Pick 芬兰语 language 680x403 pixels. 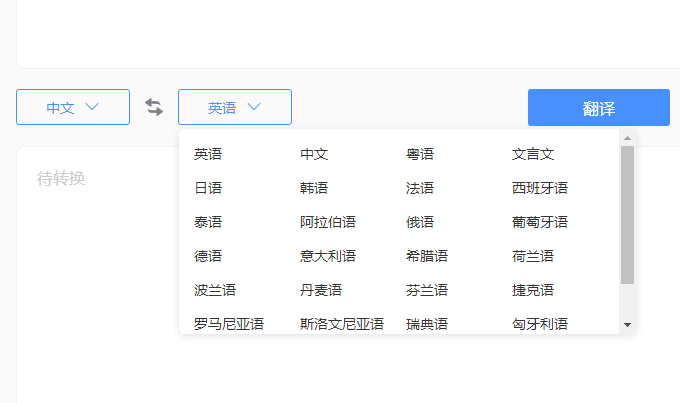427,290
